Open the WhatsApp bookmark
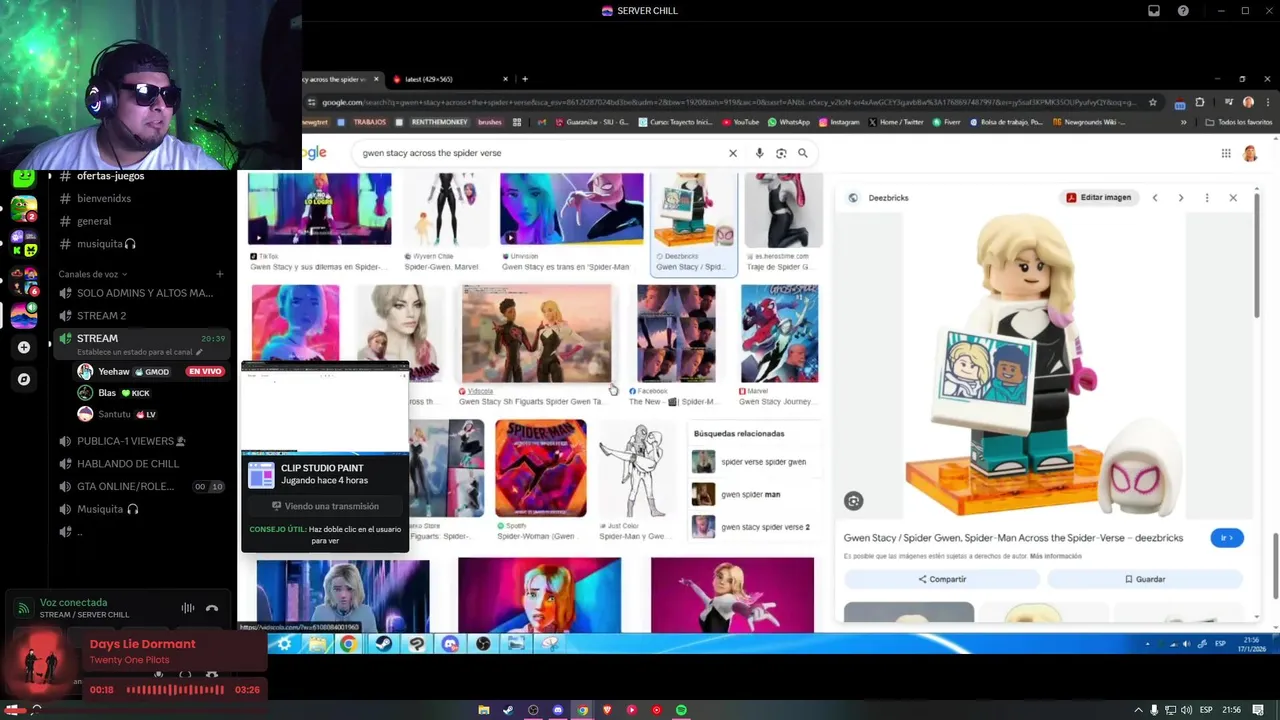The width and height of the screenshot is (1280, 720). (x=788, y=122)
